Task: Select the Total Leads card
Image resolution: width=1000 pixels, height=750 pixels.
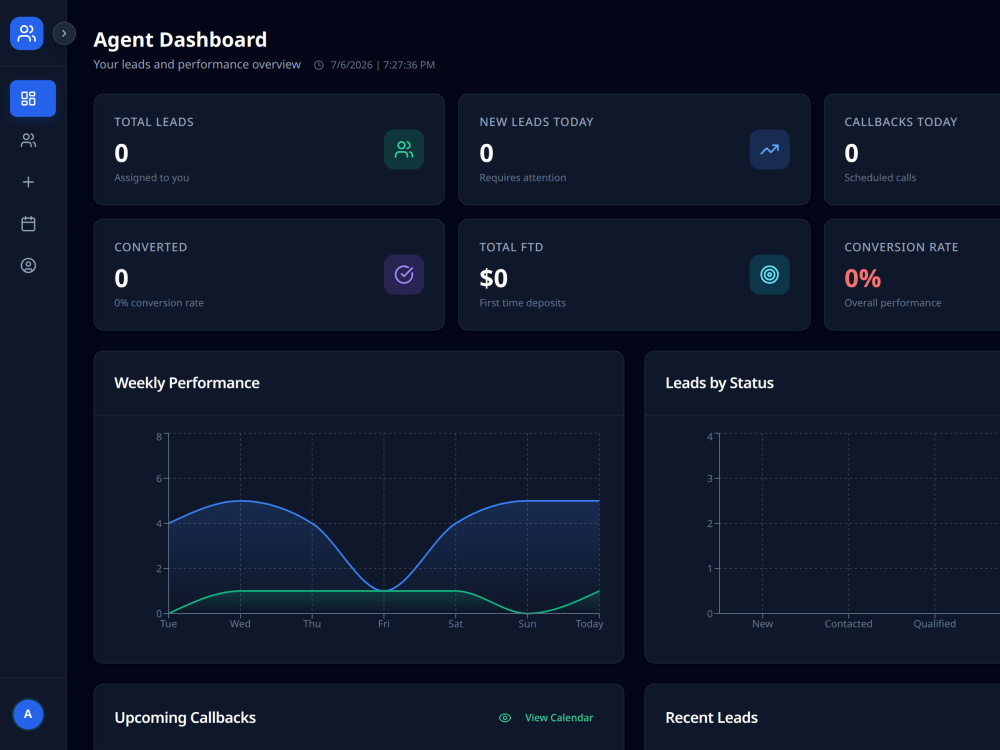Action: pyautogui.click(x=269, y=149)
